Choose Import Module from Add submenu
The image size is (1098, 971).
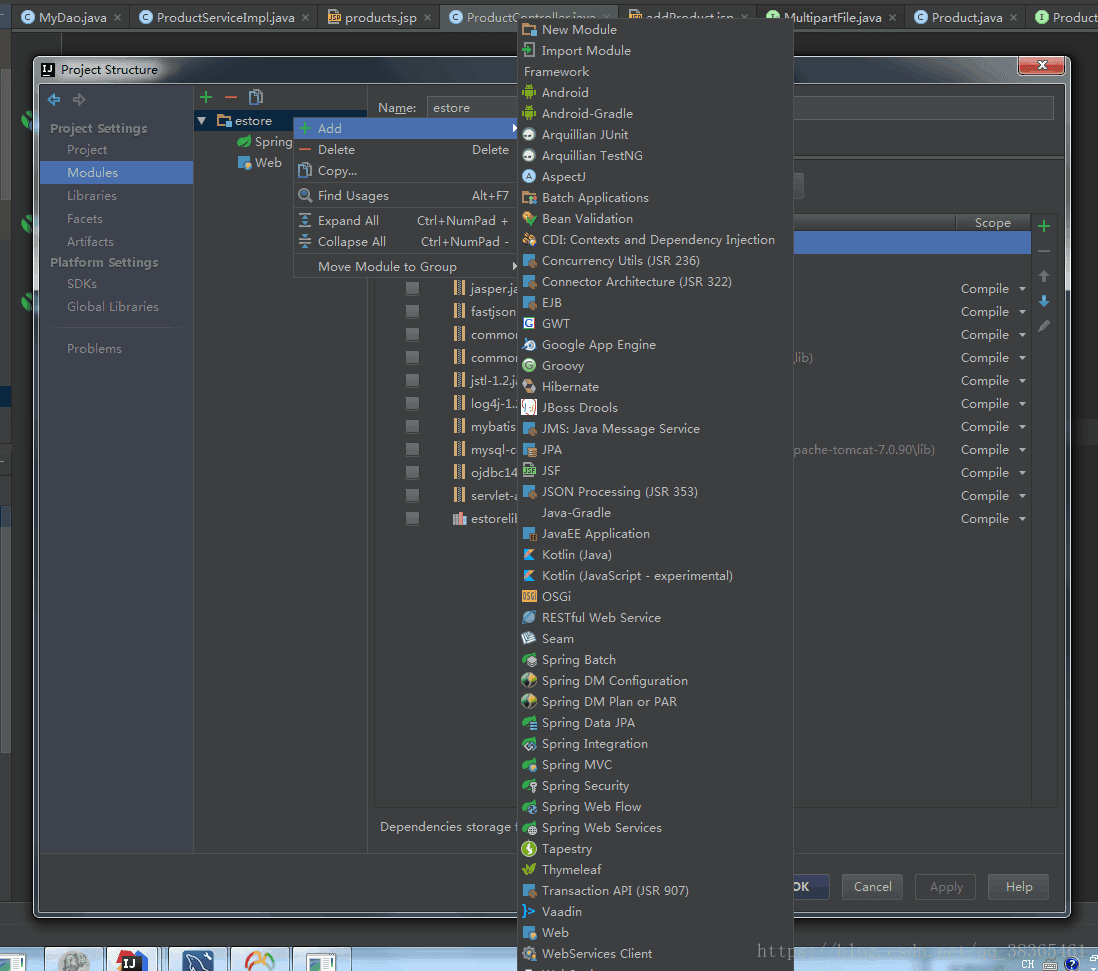point(655,50)
